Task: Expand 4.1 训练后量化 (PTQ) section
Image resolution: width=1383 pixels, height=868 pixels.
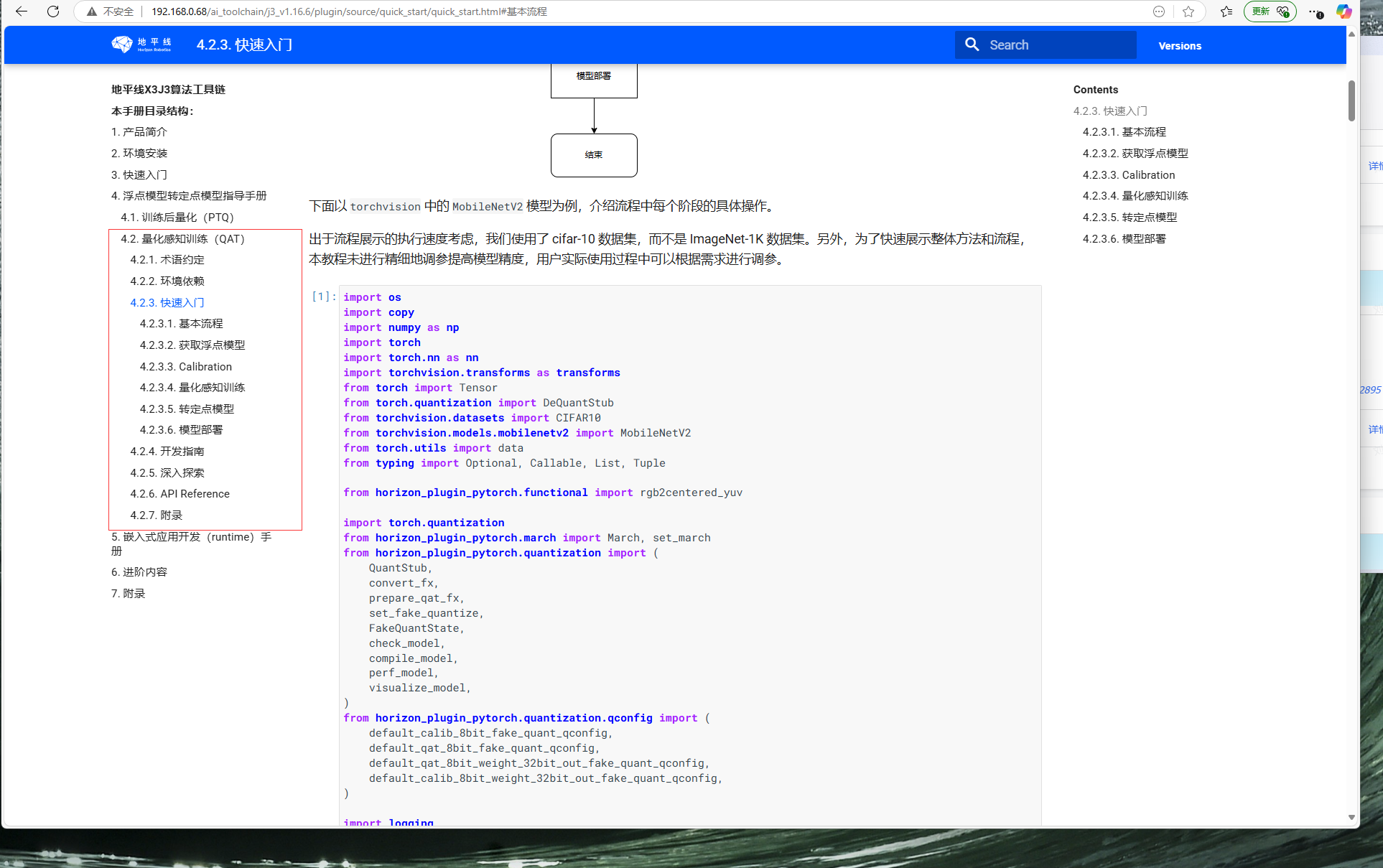Action: [x=177, y=218]
